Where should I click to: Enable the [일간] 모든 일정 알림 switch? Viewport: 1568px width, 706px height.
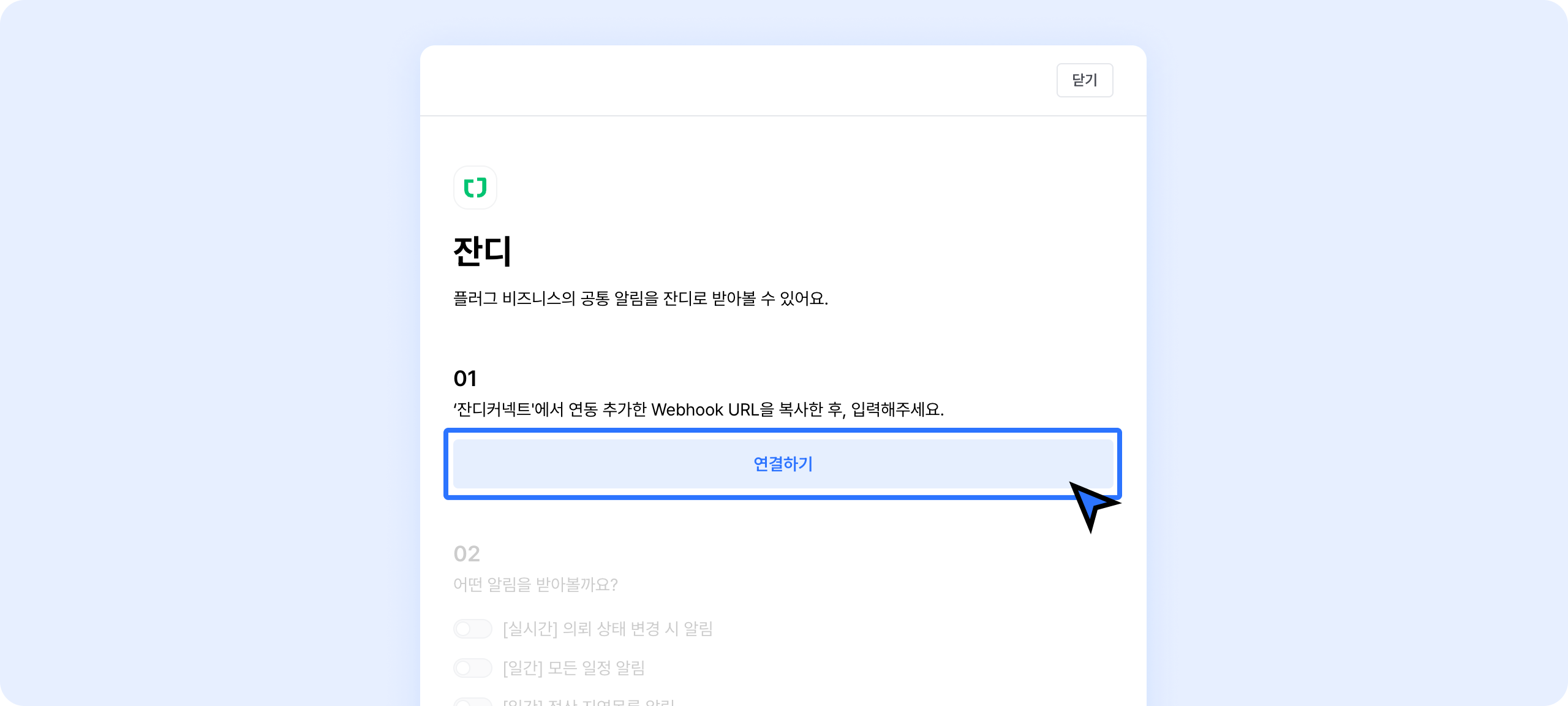(473, 668)
